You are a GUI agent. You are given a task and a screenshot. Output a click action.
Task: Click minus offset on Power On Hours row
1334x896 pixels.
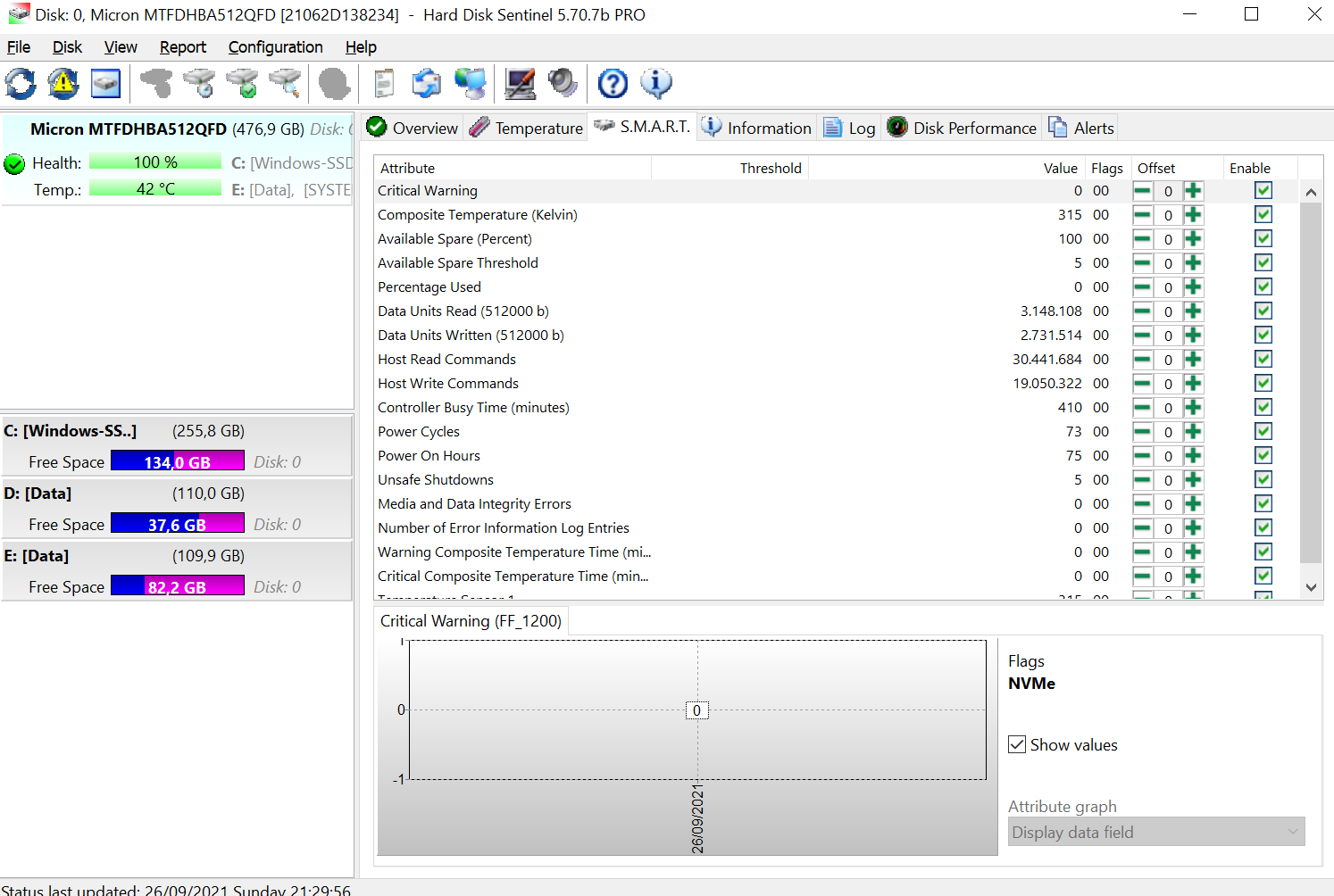pos(1142,456)
